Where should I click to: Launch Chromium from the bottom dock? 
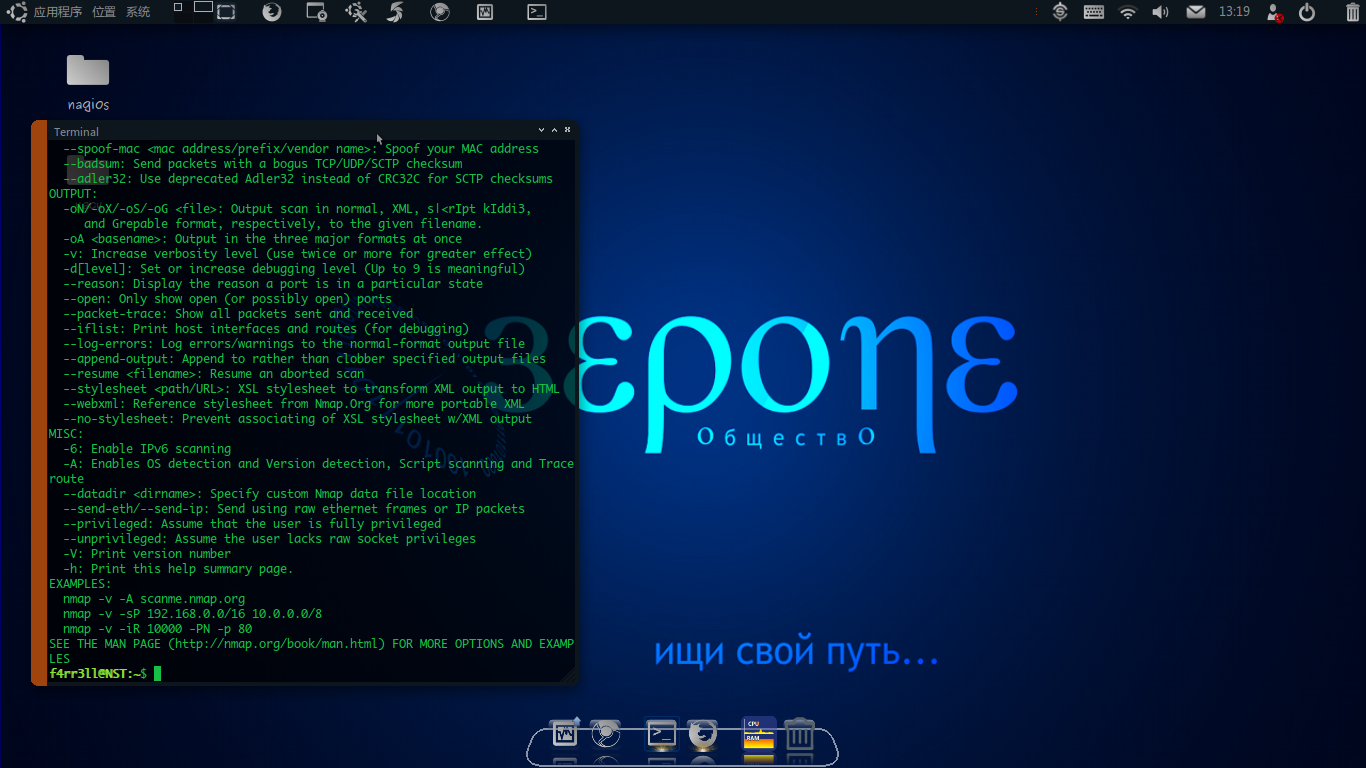click(605, 734)
